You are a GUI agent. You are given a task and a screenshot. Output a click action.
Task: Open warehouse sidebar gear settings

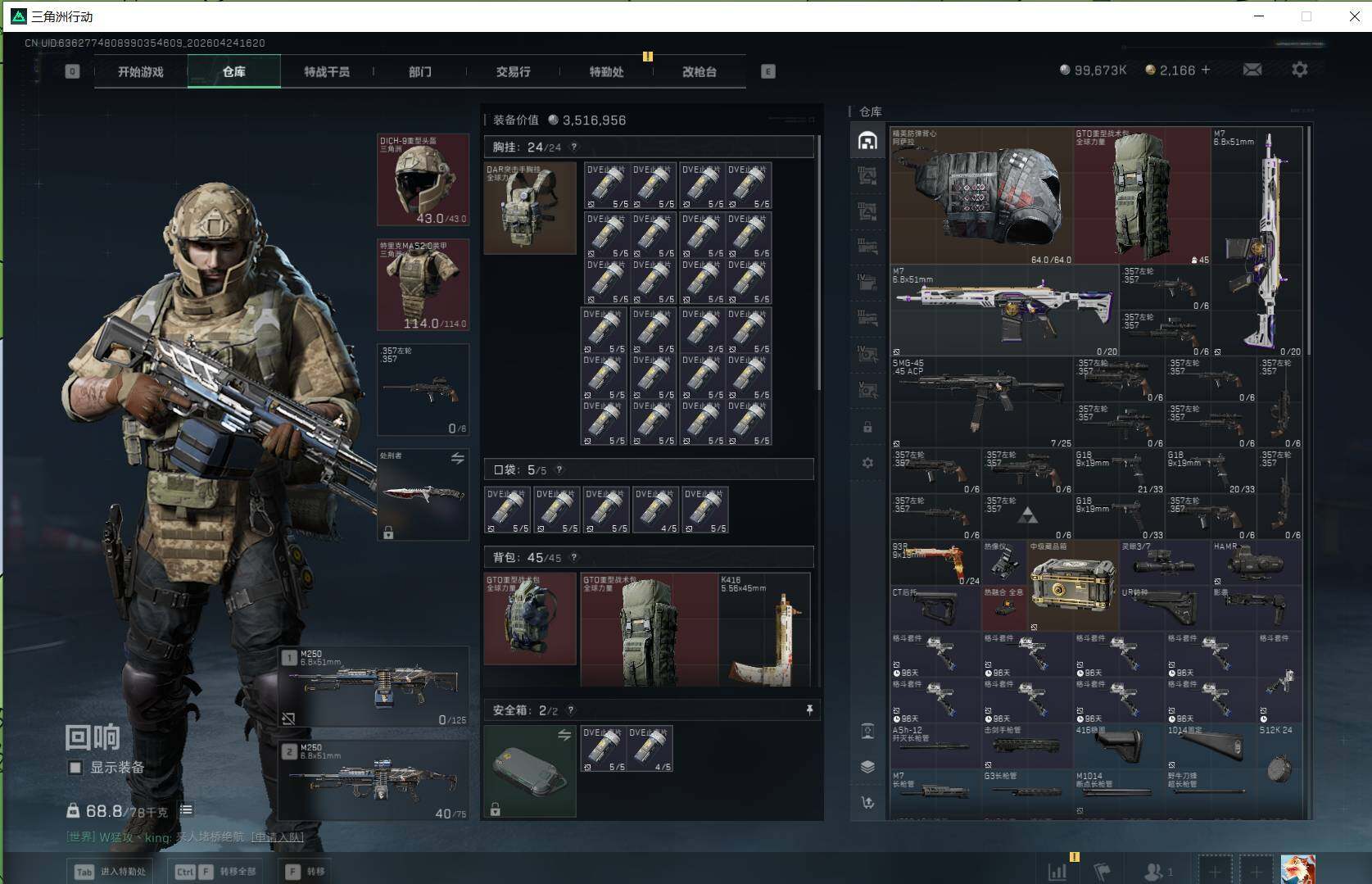(x=867, y=463)
